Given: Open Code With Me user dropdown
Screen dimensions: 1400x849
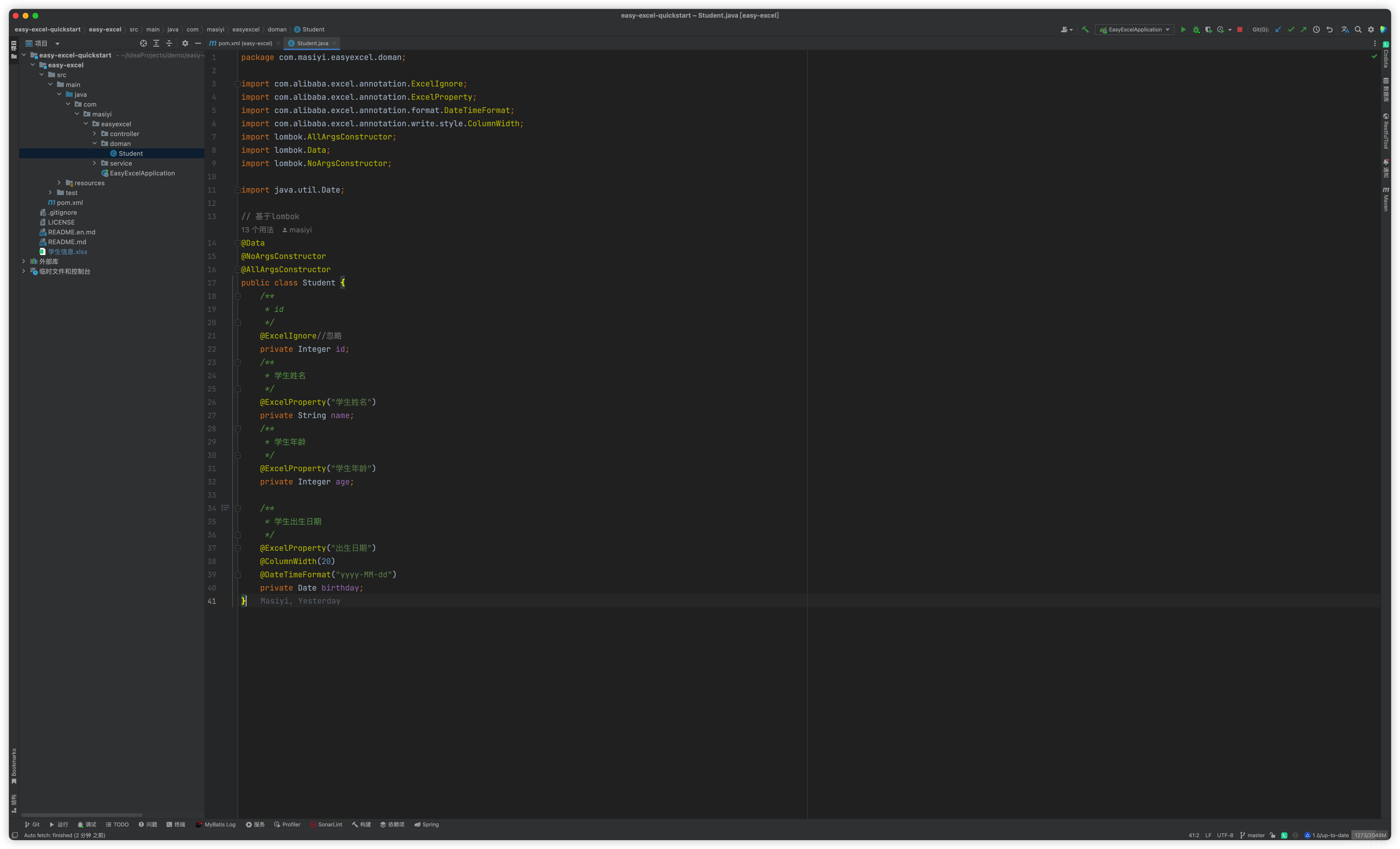Looking at the screenshot, I should coord(1067,29).
